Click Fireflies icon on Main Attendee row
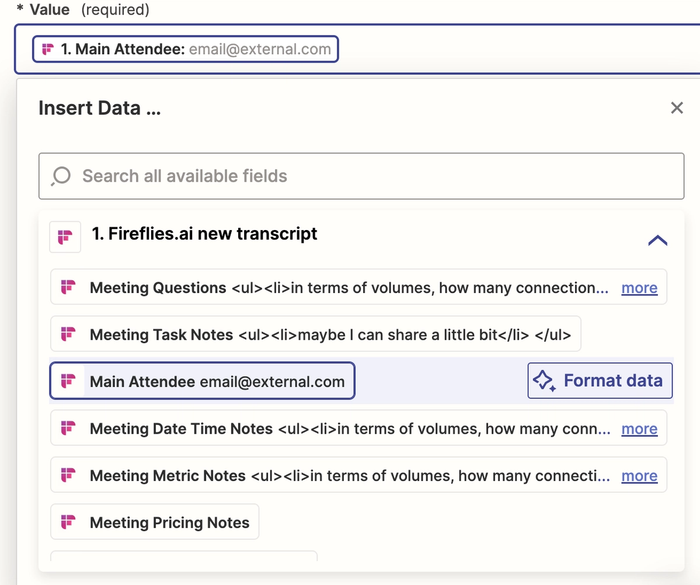The height and width of the screenshot is (585, 700). coord(68,381)
